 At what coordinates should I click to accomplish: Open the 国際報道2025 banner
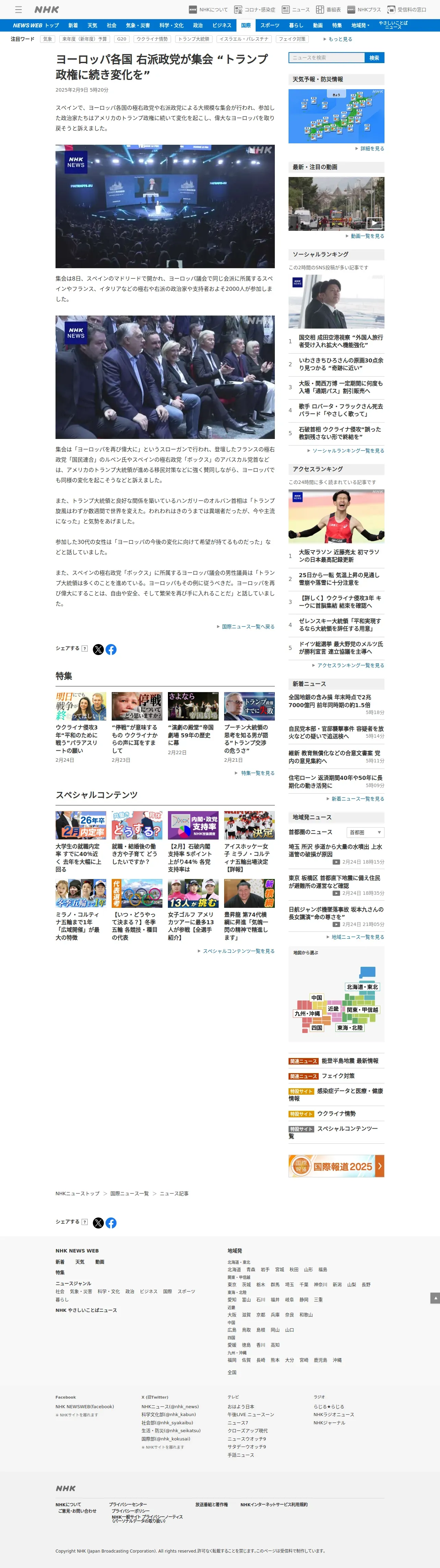coord(336,1166)
